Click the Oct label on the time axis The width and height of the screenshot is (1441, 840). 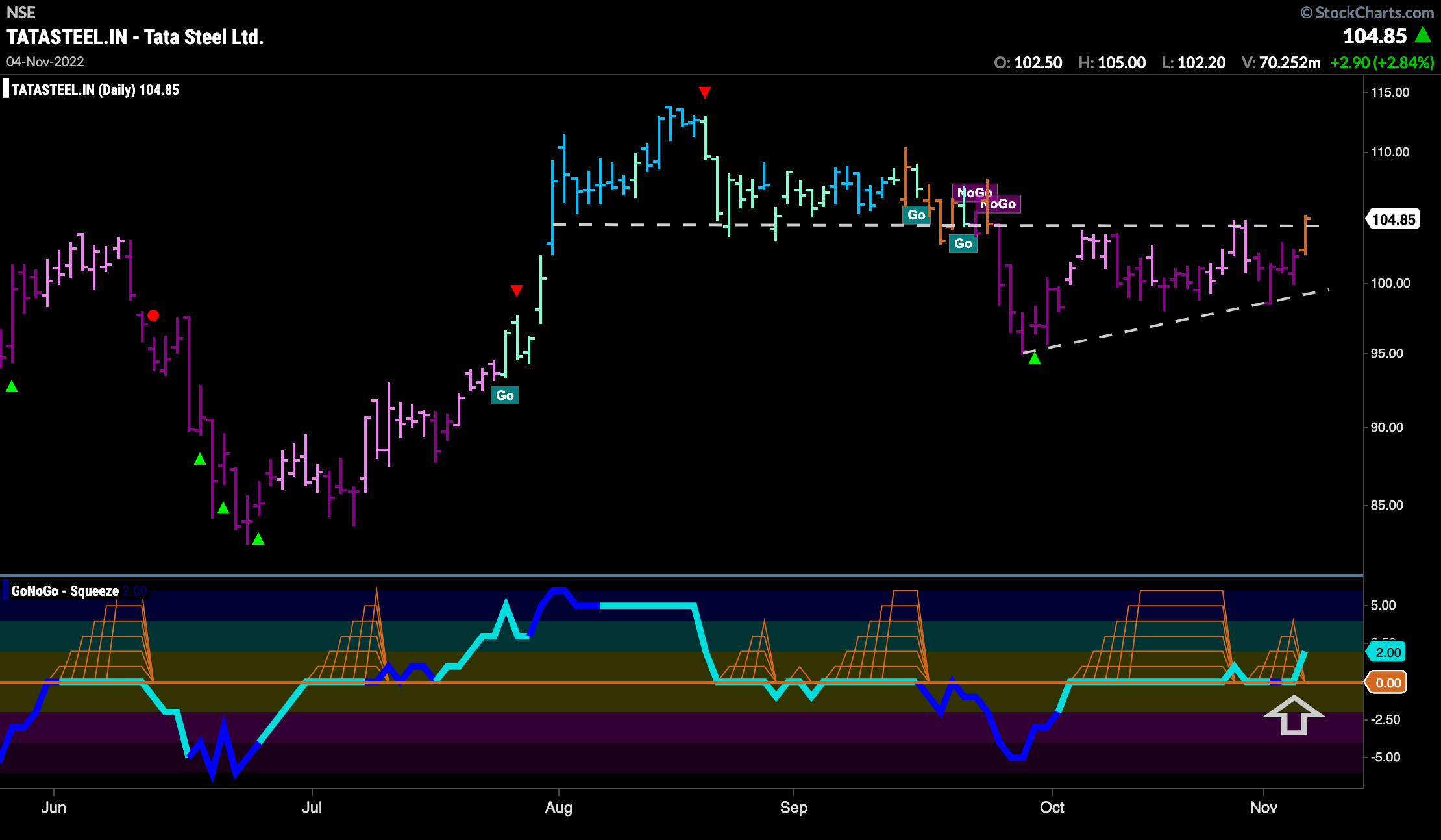coord(1052,808)
